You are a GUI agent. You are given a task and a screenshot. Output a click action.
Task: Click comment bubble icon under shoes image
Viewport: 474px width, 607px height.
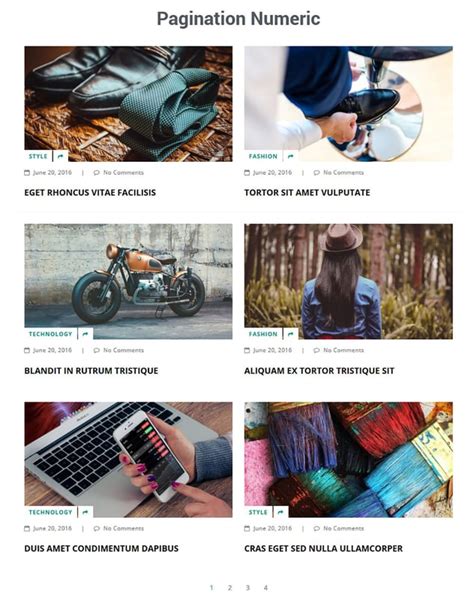click(x=96, y=173)
